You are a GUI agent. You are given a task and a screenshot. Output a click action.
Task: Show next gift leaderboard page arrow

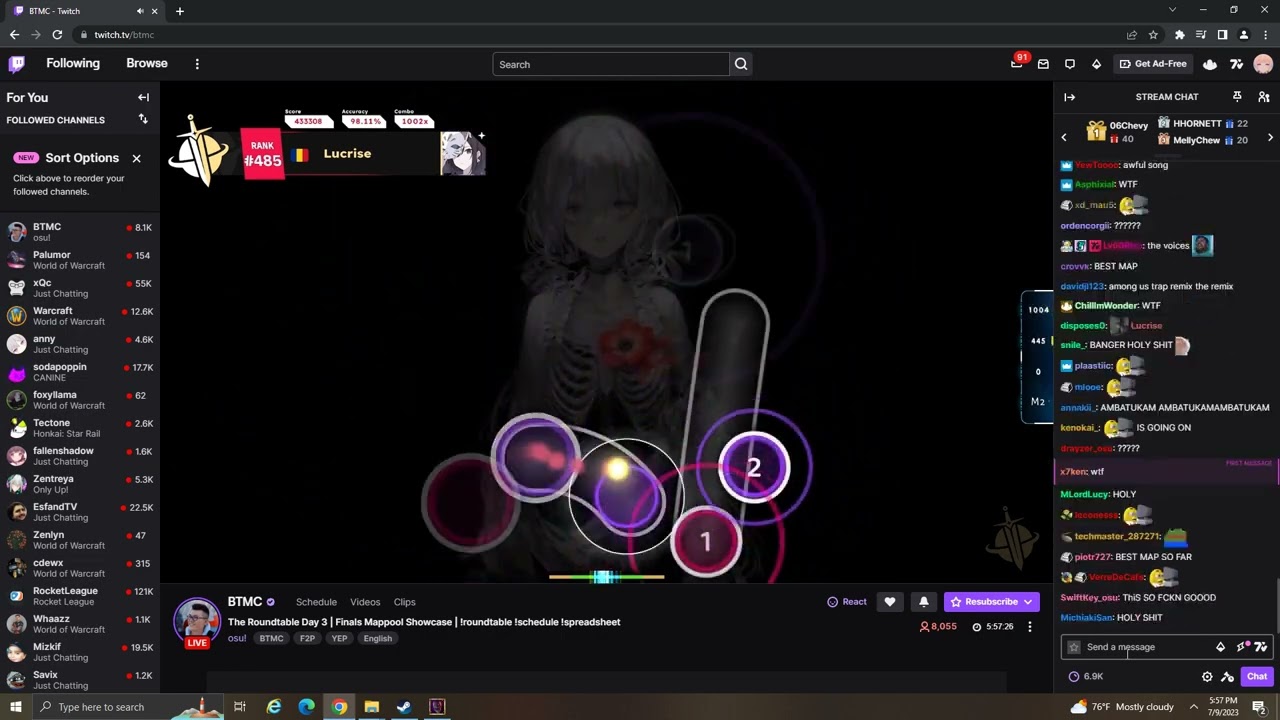[1270, 137]
